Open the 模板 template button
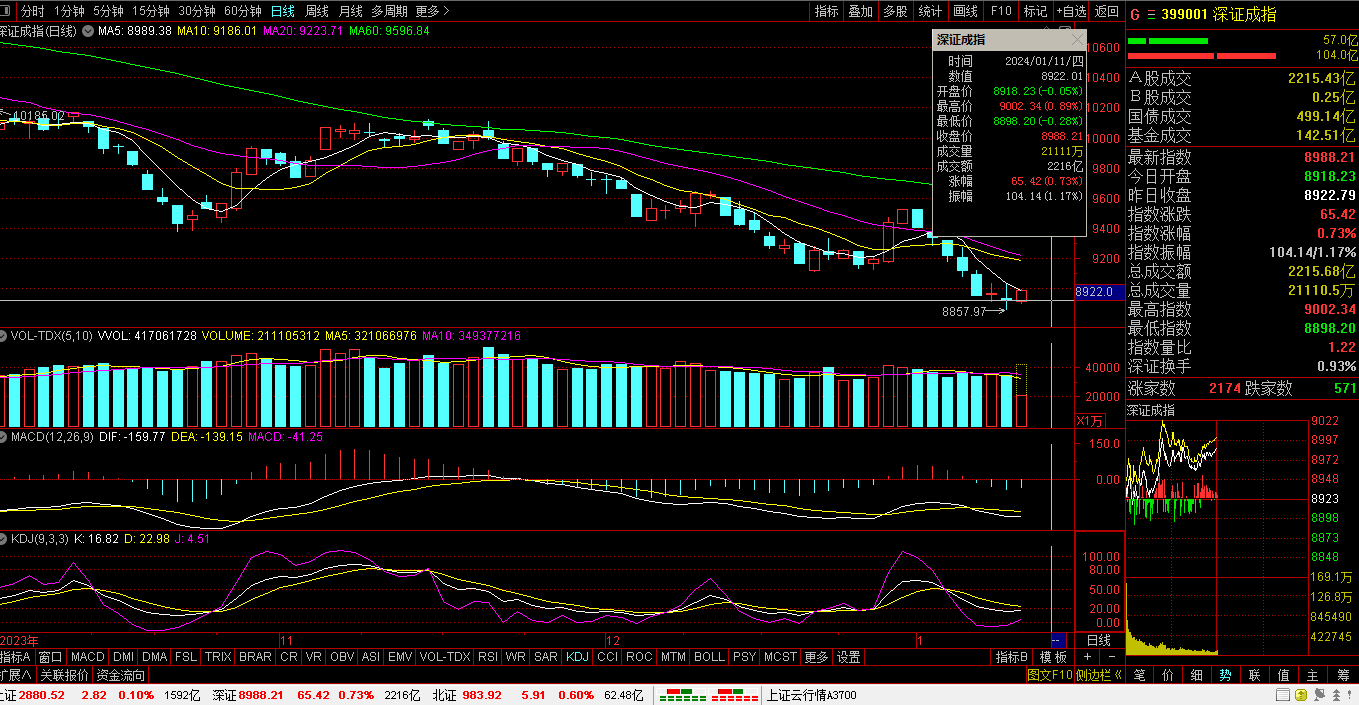Screen dimensions: 1359x705 (x=1053, y=657)
